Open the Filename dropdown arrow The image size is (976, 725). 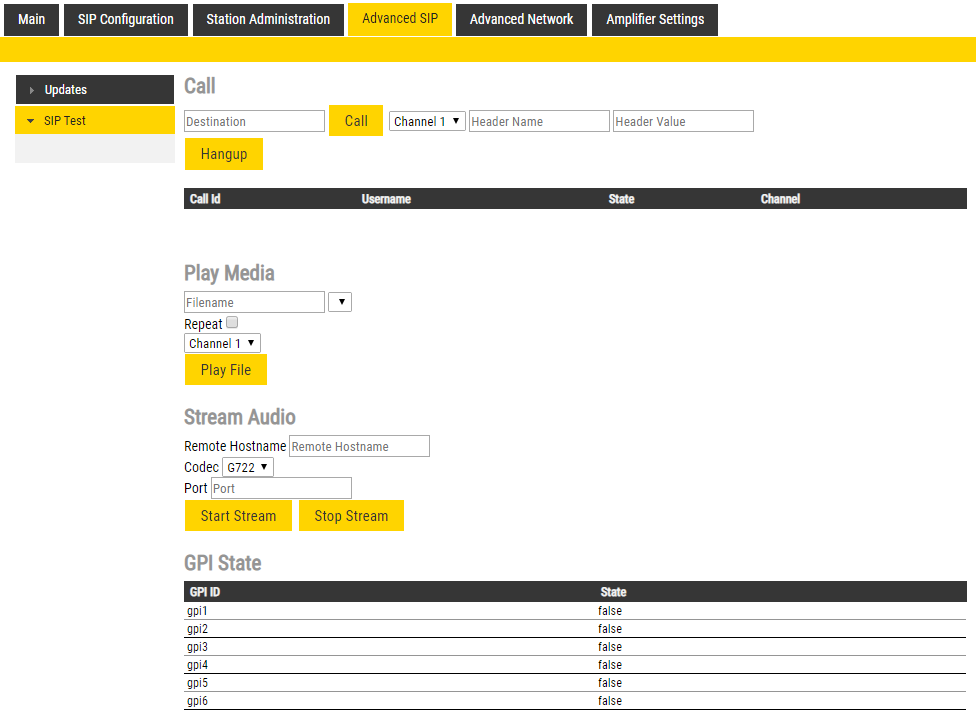(340, 302)
